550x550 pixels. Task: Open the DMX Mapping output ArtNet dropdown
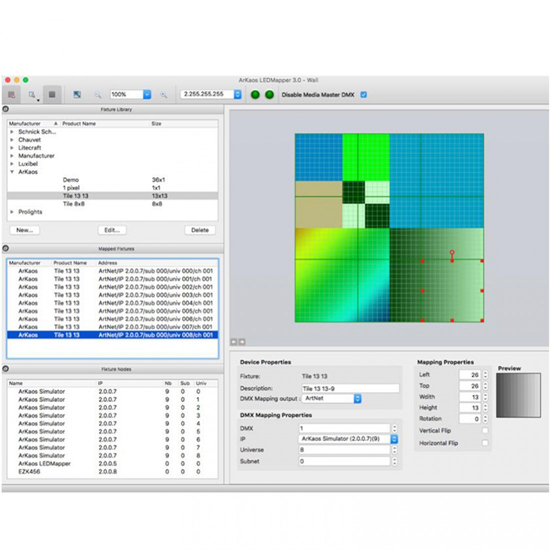(x=357, y=398)
